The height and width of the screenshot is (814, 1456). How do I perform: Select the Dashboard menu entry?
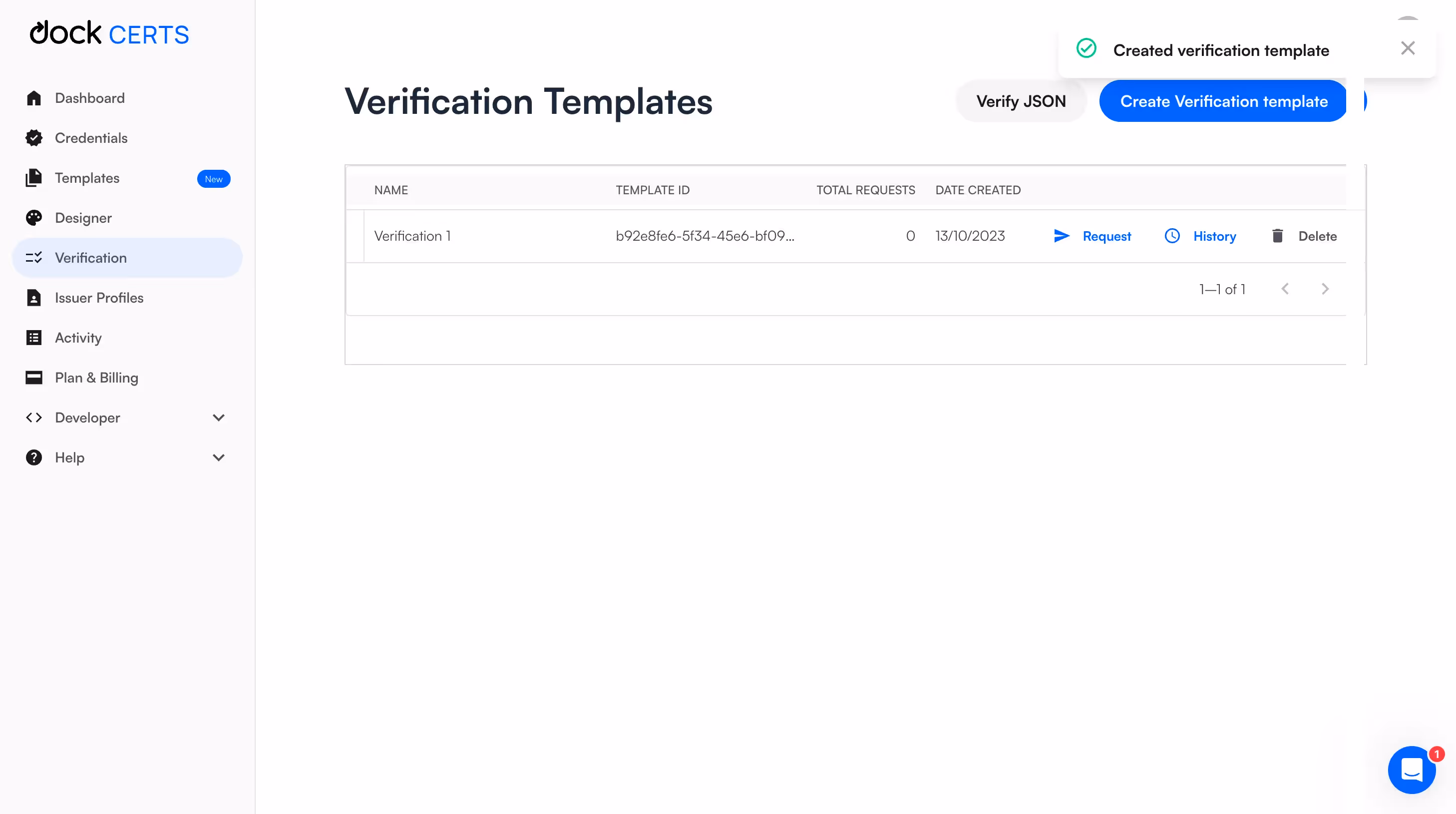coord(89,98)
